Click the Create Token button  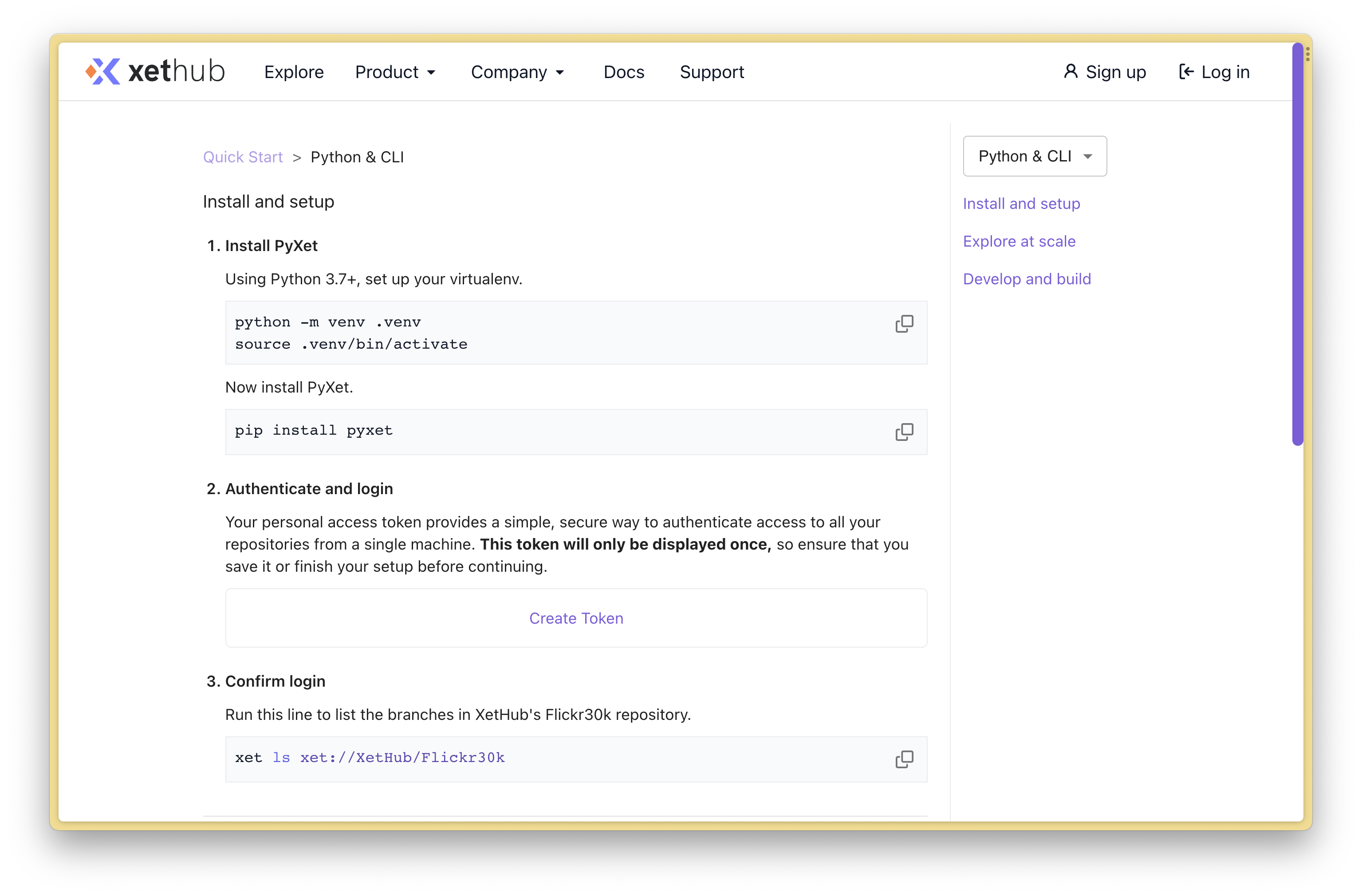coord(576,618)
